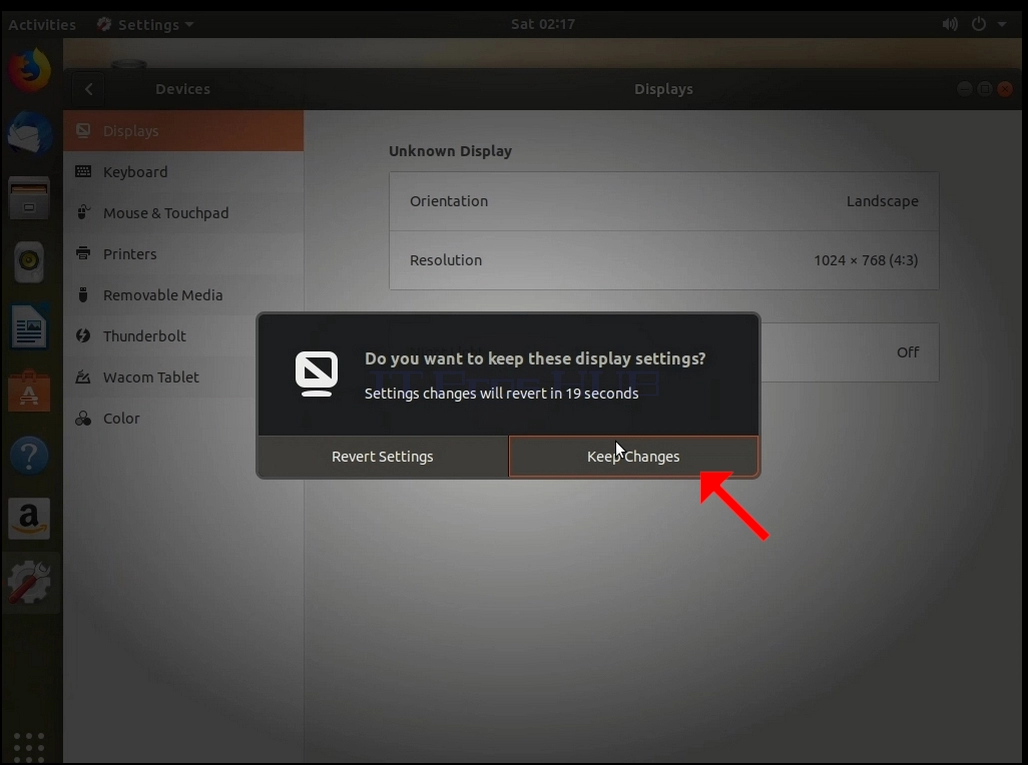Click the Color circles icon
The height and width of the screenshot is (765, 1028).
[x=83, y=418]
